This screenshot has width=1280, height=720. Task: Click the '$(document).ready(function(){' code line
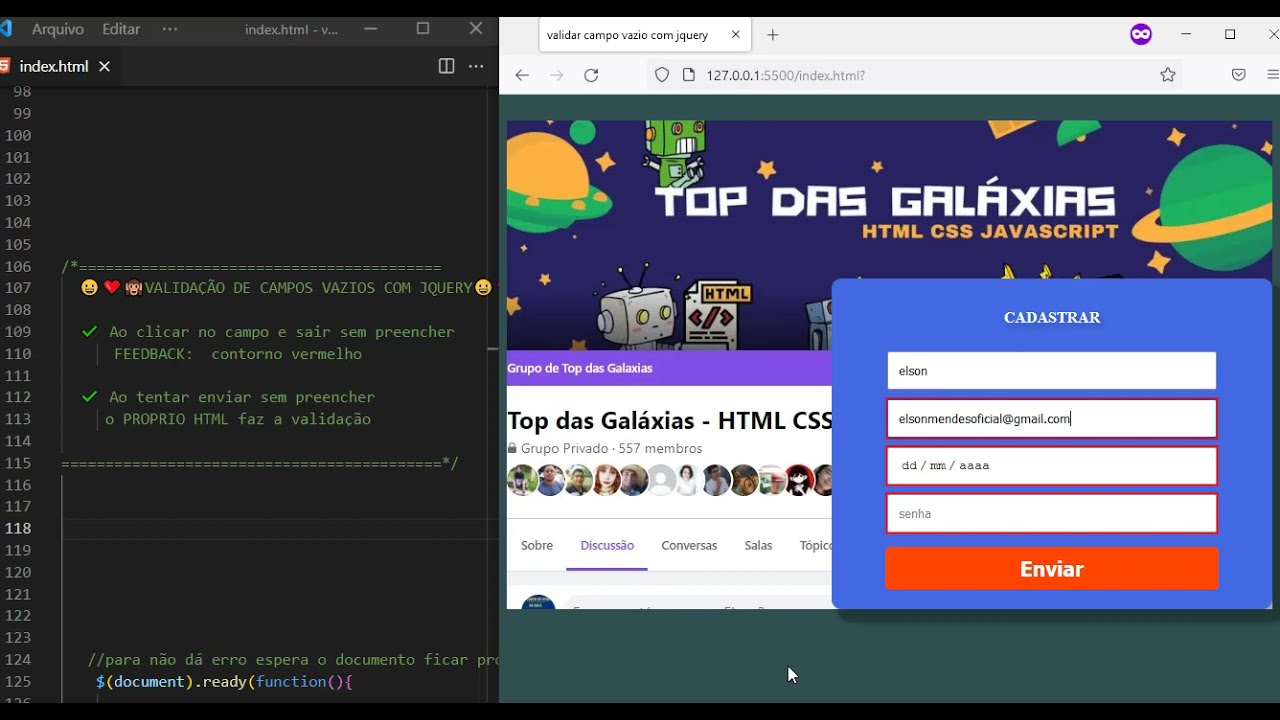click(224, 682)
